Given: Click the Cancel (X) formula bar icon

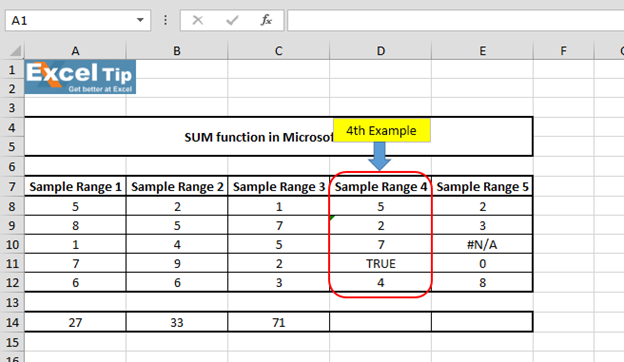Looking at the screenshot, I should [198, 20].
